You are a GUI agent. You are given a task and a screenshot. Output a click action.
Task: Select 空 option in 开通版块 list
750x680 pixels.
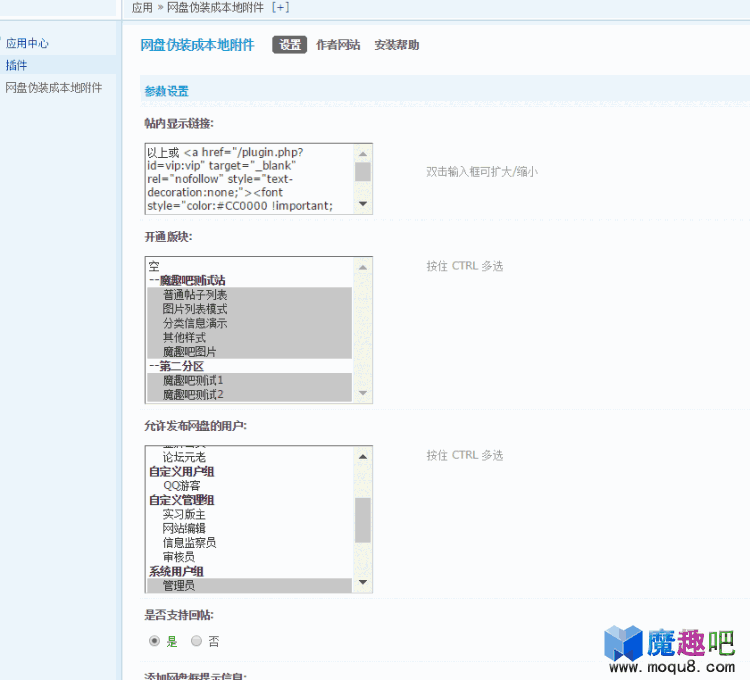point(249,266)
